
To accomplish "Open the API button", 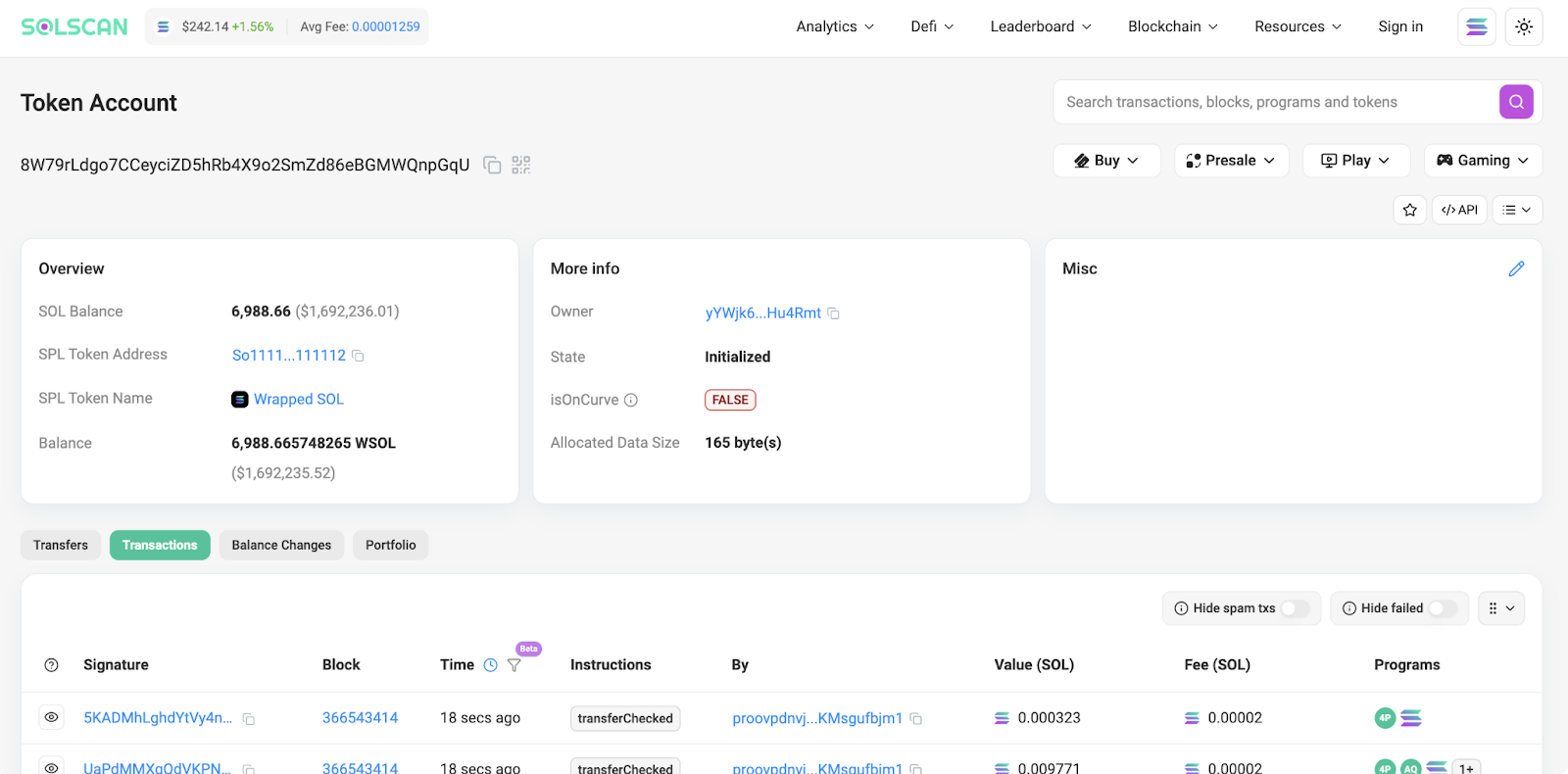I will click(x=1459, y=210).
